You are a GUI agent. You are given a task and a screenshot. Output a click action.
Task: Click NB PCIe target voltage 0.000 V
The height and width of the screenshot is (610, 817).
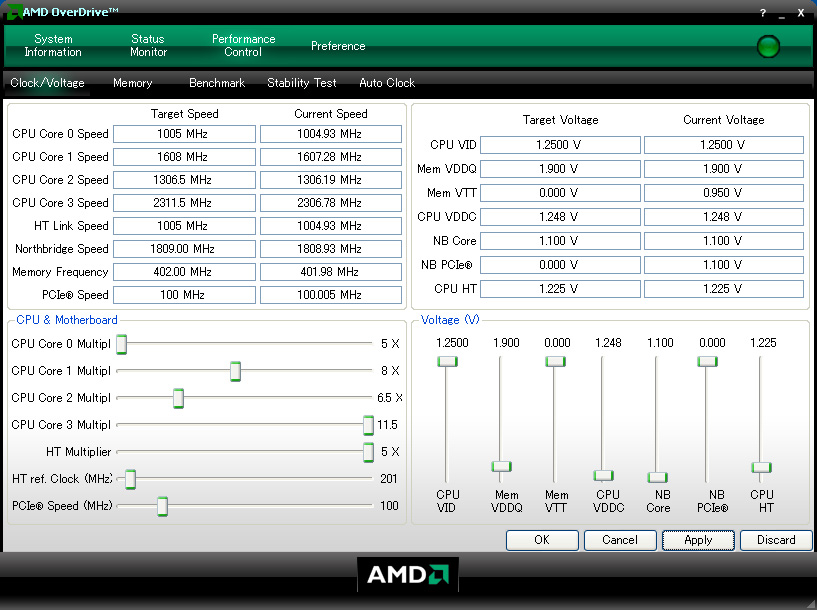click(560, 265)
